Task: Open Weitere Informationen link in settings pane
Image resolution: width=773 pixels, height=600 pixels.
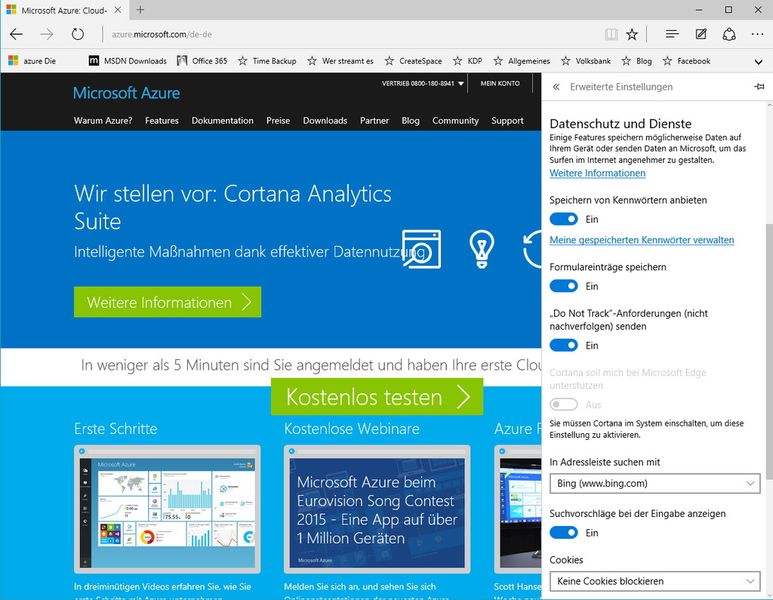Action: tap(597, 173)
